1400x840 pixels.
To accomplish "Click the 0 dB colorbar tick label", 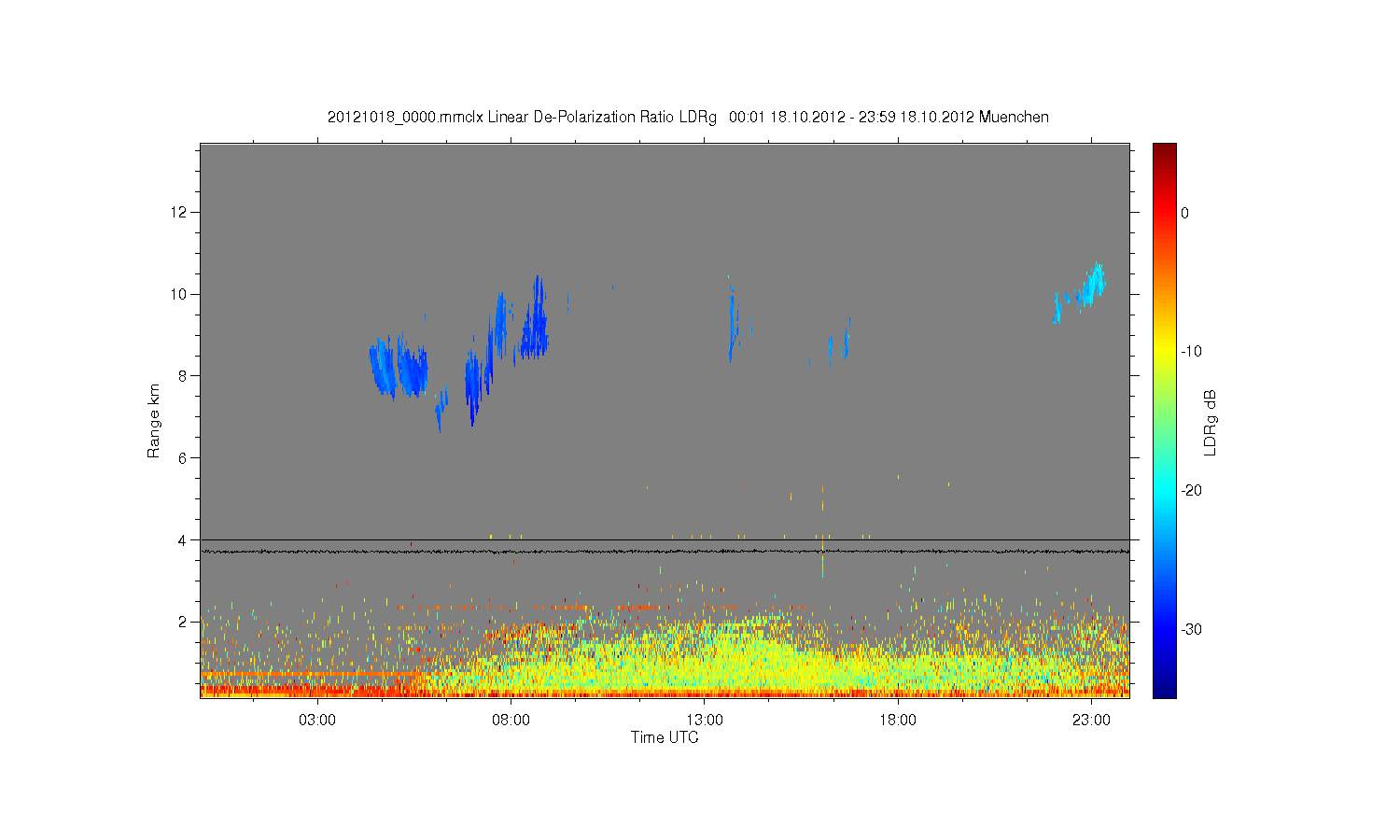I will click(x=1185, y=213).
